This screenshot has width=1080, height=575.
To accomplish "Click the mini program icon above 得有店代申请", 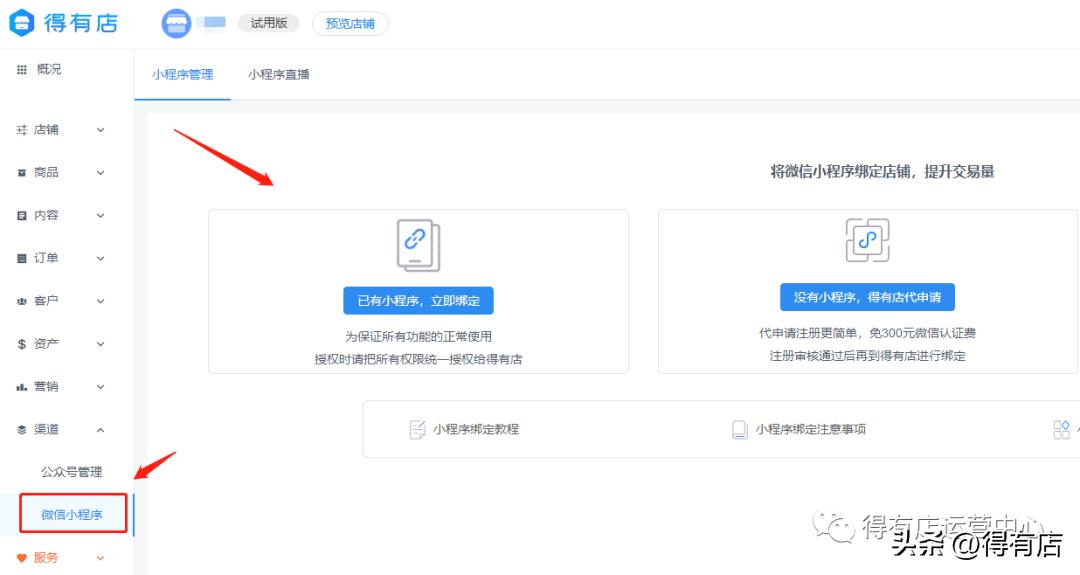I will [867, 240].
